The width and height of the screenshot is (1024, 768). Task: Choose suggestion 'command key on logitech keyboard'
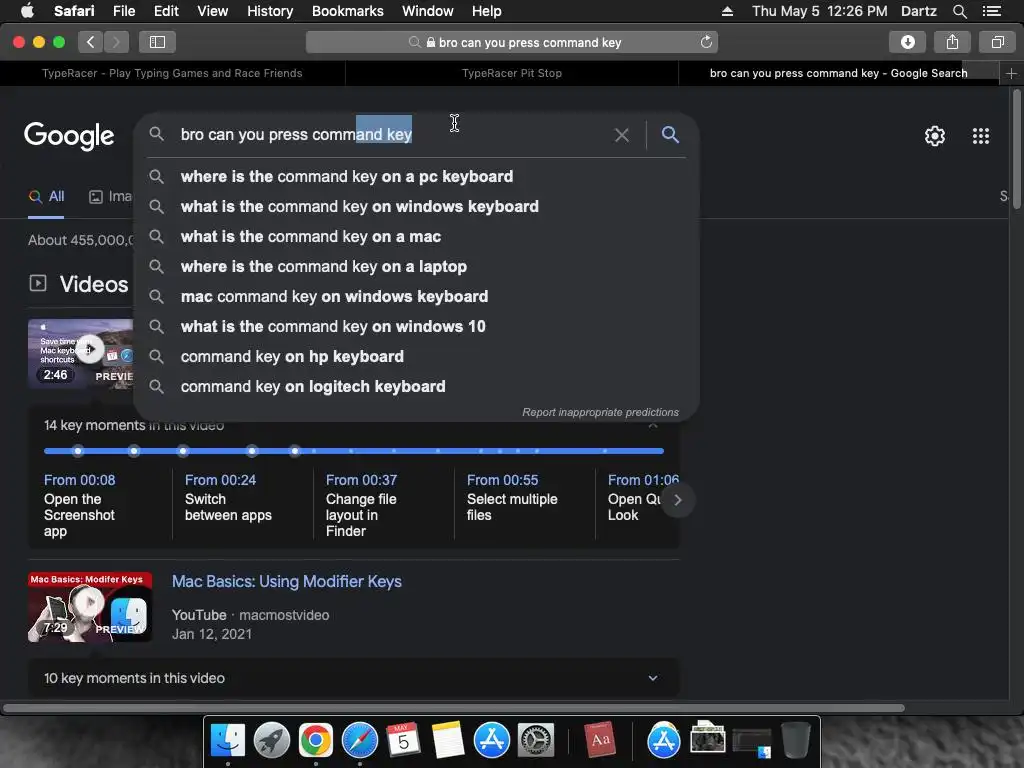[x=416, y=387]
